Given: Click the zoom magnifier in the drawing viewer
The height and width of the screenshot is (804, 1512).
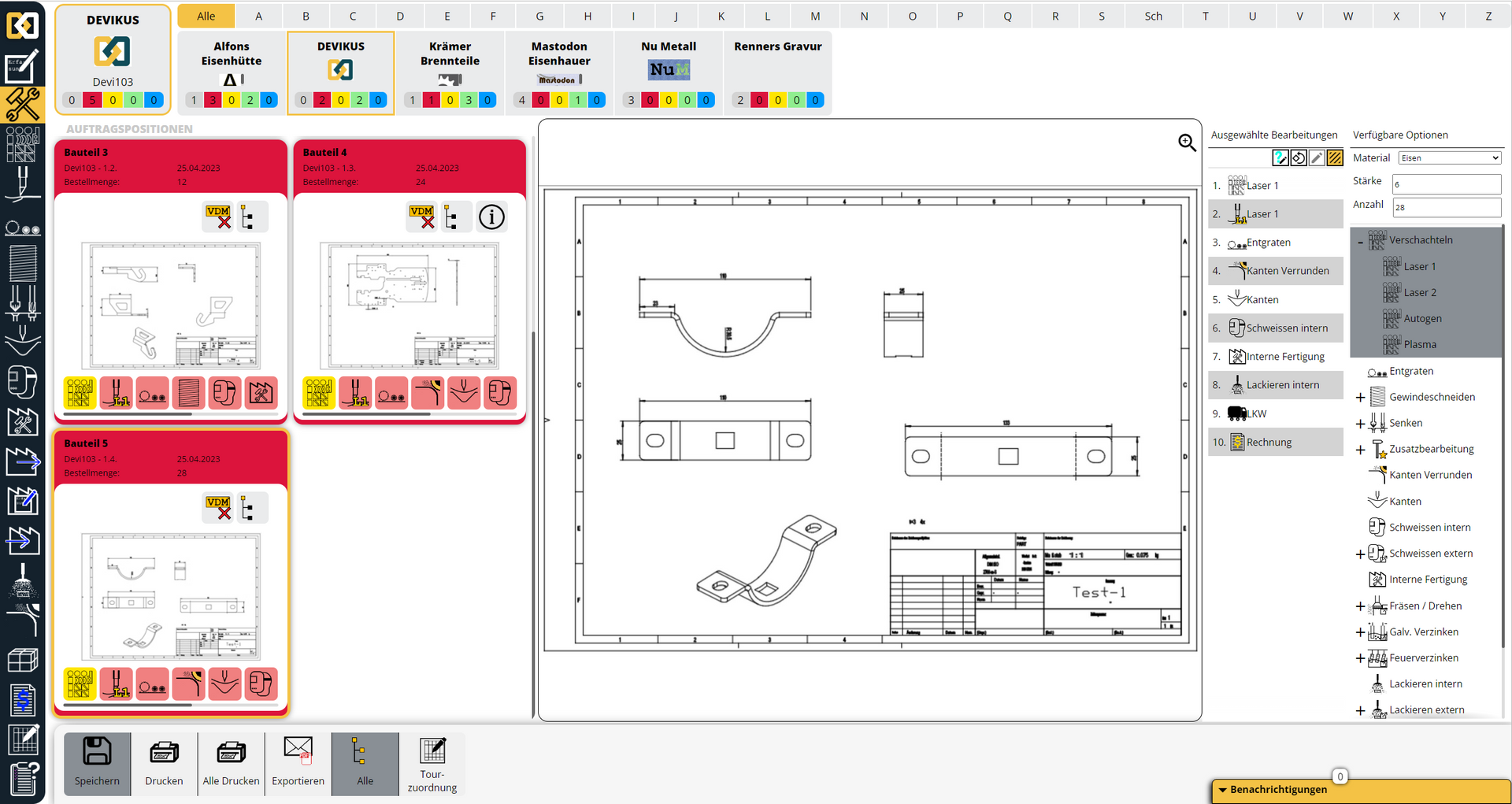Looking at the screenshot, I should (1188, 143).
